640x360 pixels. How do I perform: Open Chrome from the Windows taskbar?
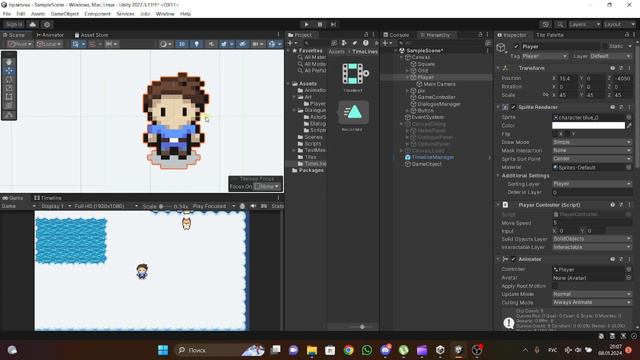point(348,350)
